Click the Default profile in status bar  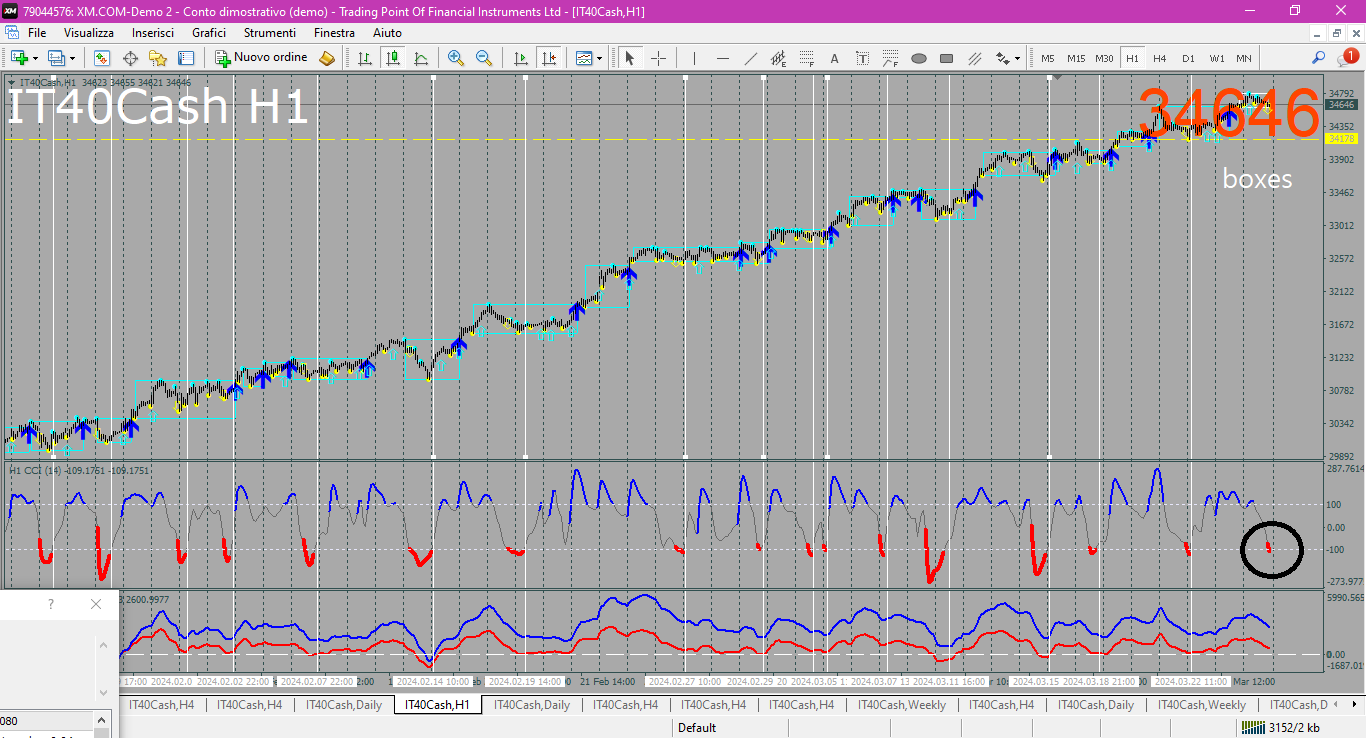[x=697, y=728]
